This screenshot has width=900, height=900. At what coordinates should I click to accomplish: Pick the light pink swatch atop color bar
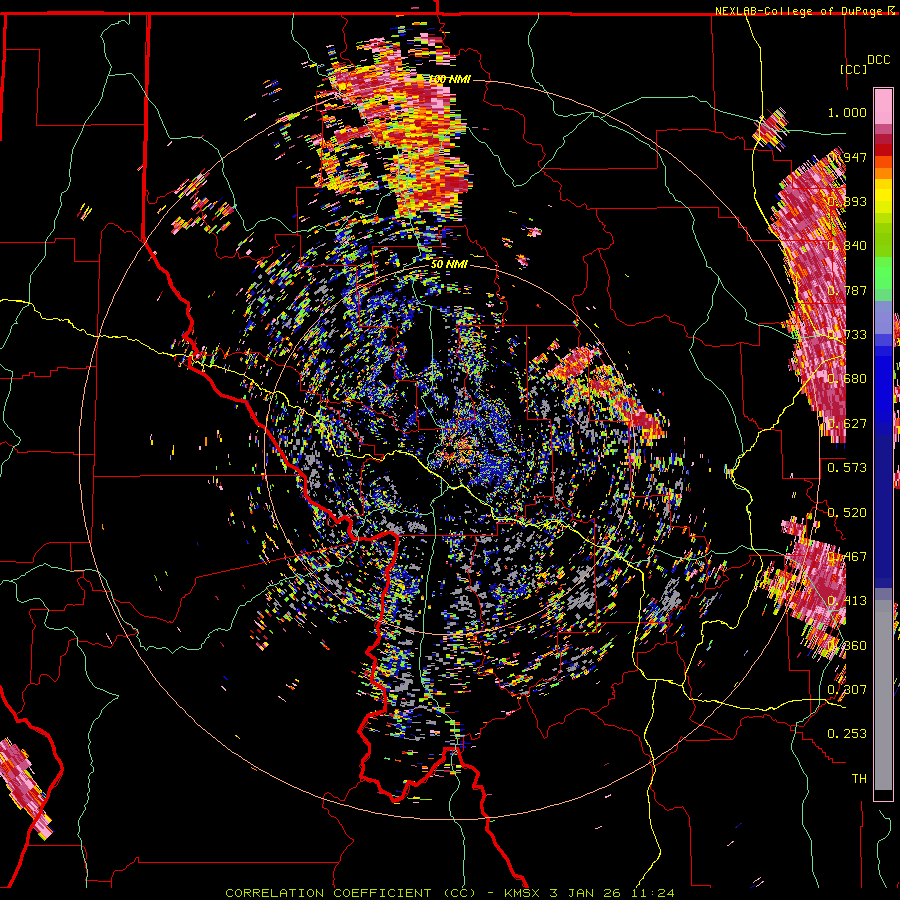click(x=883, y=106)
